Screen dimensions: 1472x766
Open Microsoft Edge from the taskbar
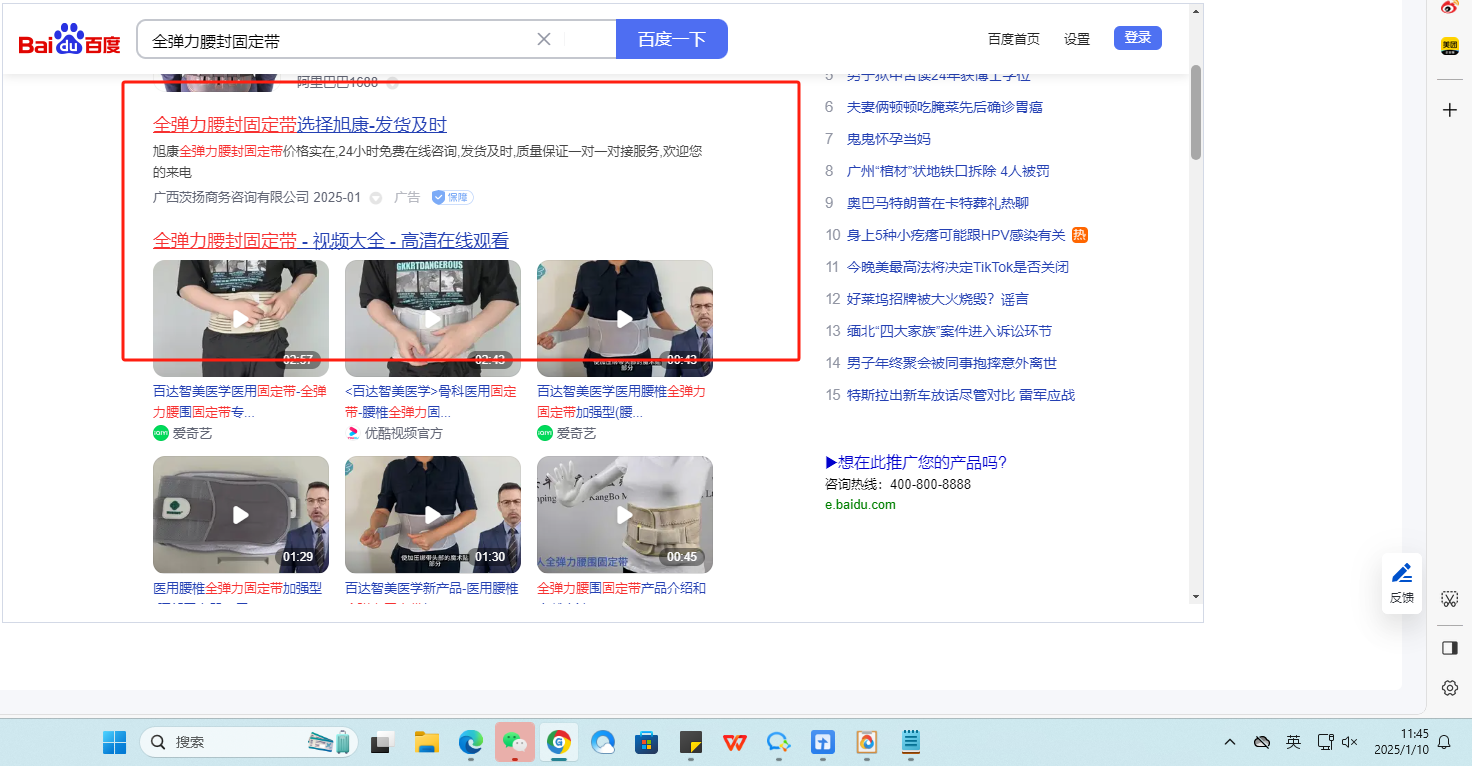pos(470,742)
